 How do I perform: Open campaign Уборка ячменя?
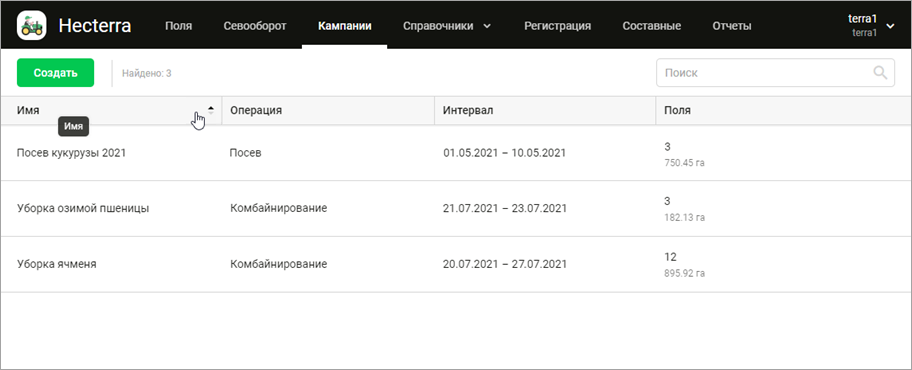[56, 264]
